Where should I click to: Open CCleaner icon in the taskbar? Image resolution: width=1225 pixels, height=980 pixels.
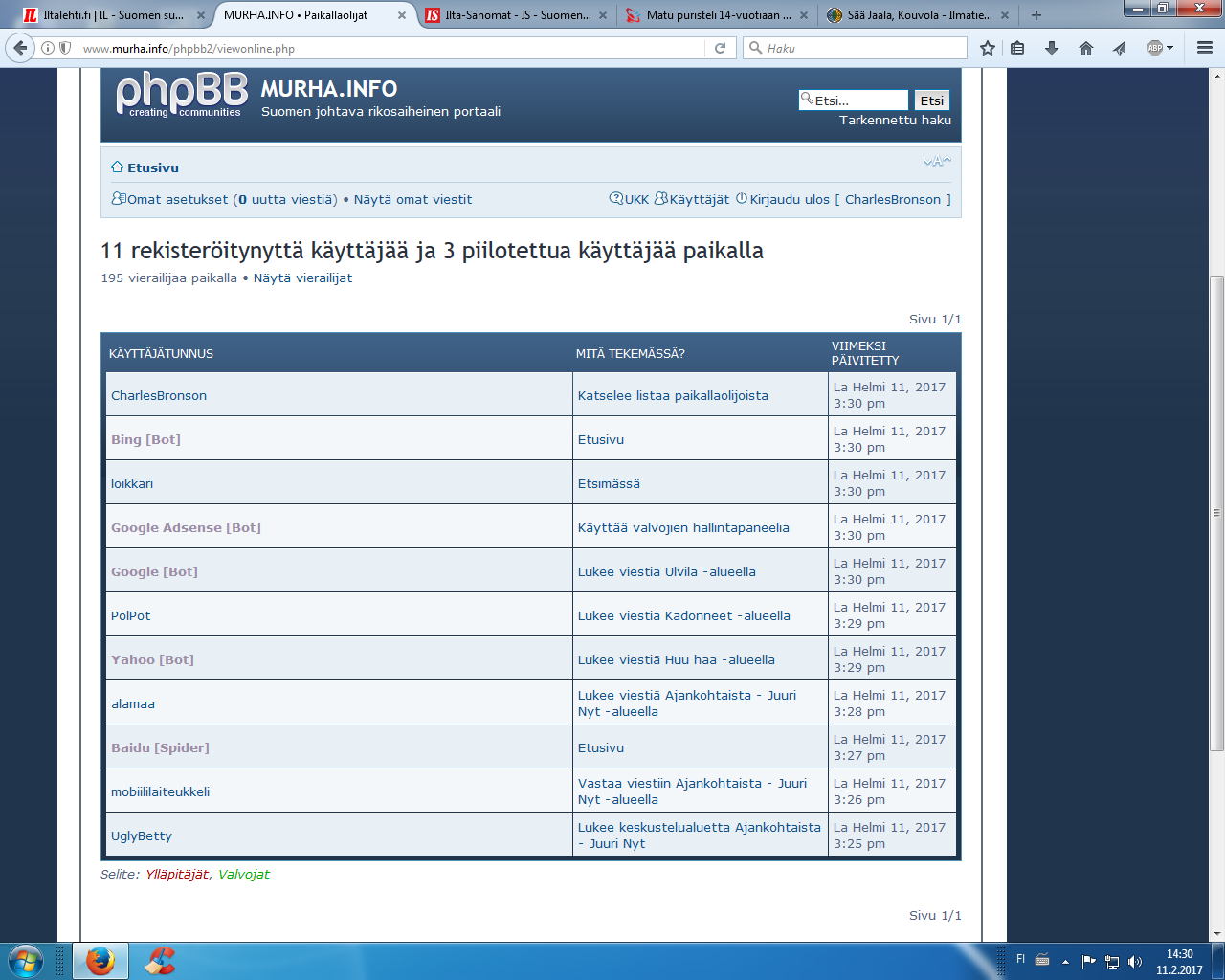pyautogui.click(x=160, y=961)
